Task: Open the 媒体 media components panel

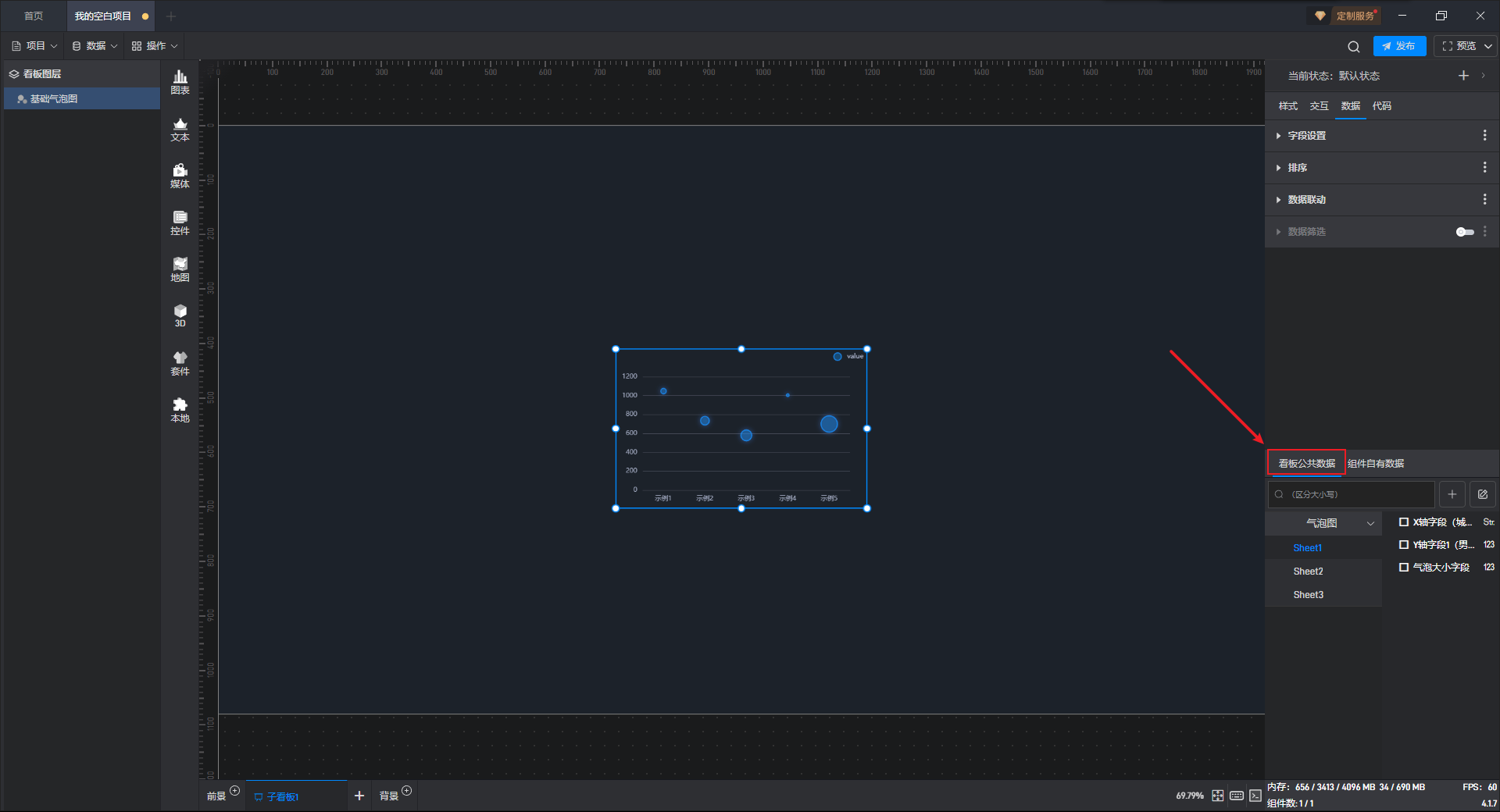Action: pos(180,176)
